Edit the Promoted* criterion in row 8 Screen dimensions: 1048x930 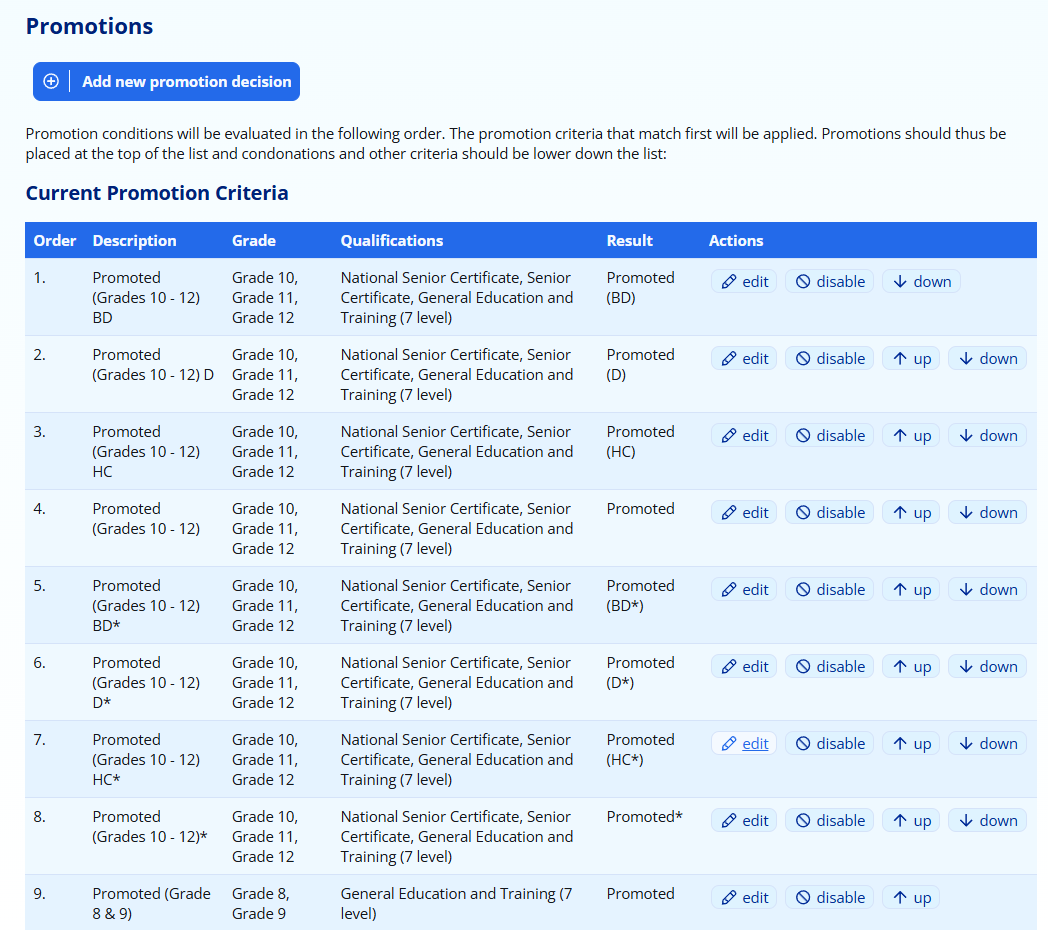(x=744, y=821)
